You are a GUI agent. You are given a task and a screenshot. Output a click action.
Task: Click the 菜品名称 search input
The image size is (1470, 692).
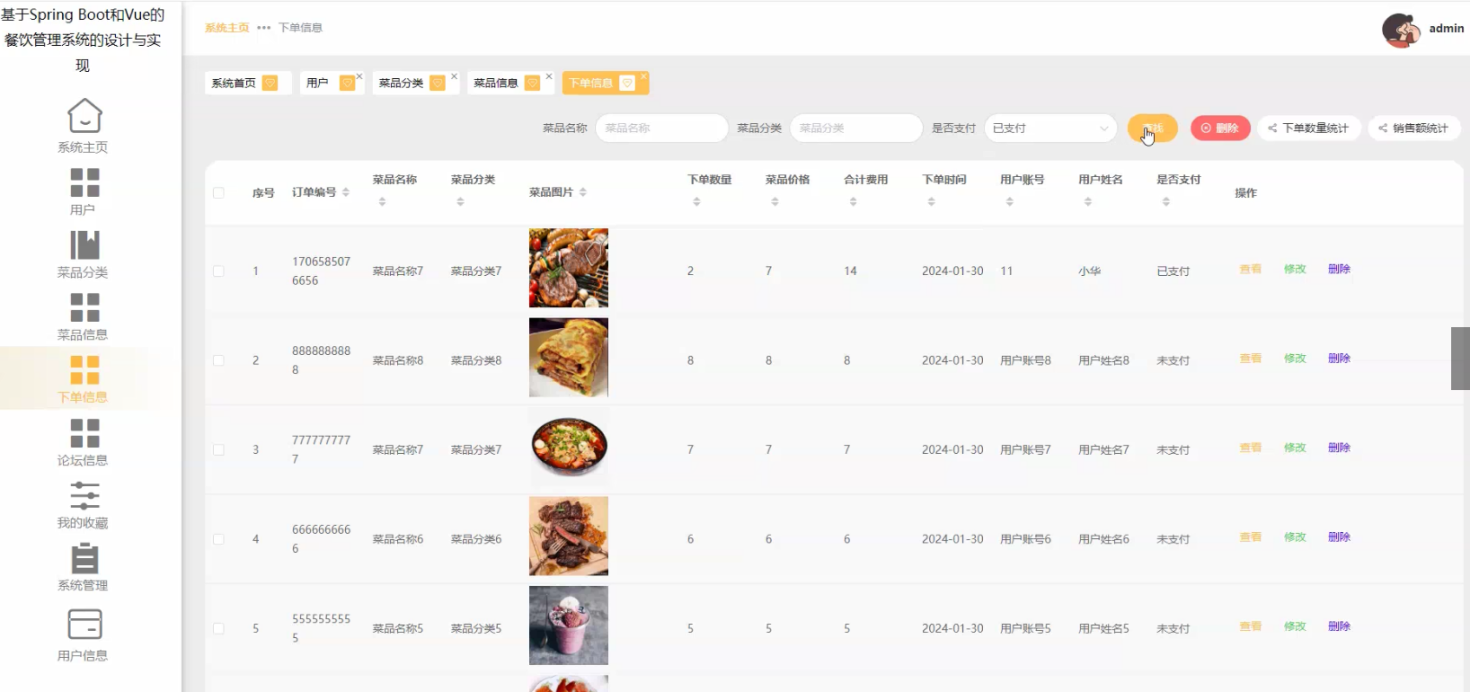662,128
